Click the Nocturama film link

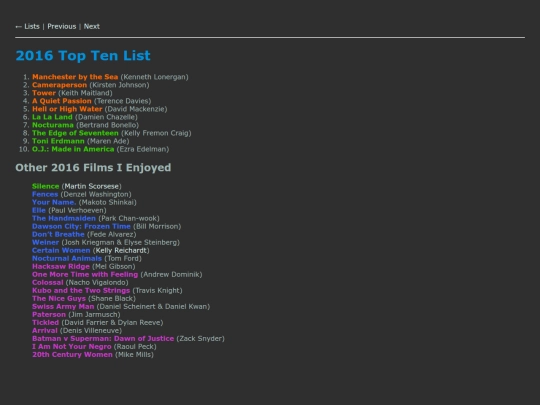coord(53,125)
